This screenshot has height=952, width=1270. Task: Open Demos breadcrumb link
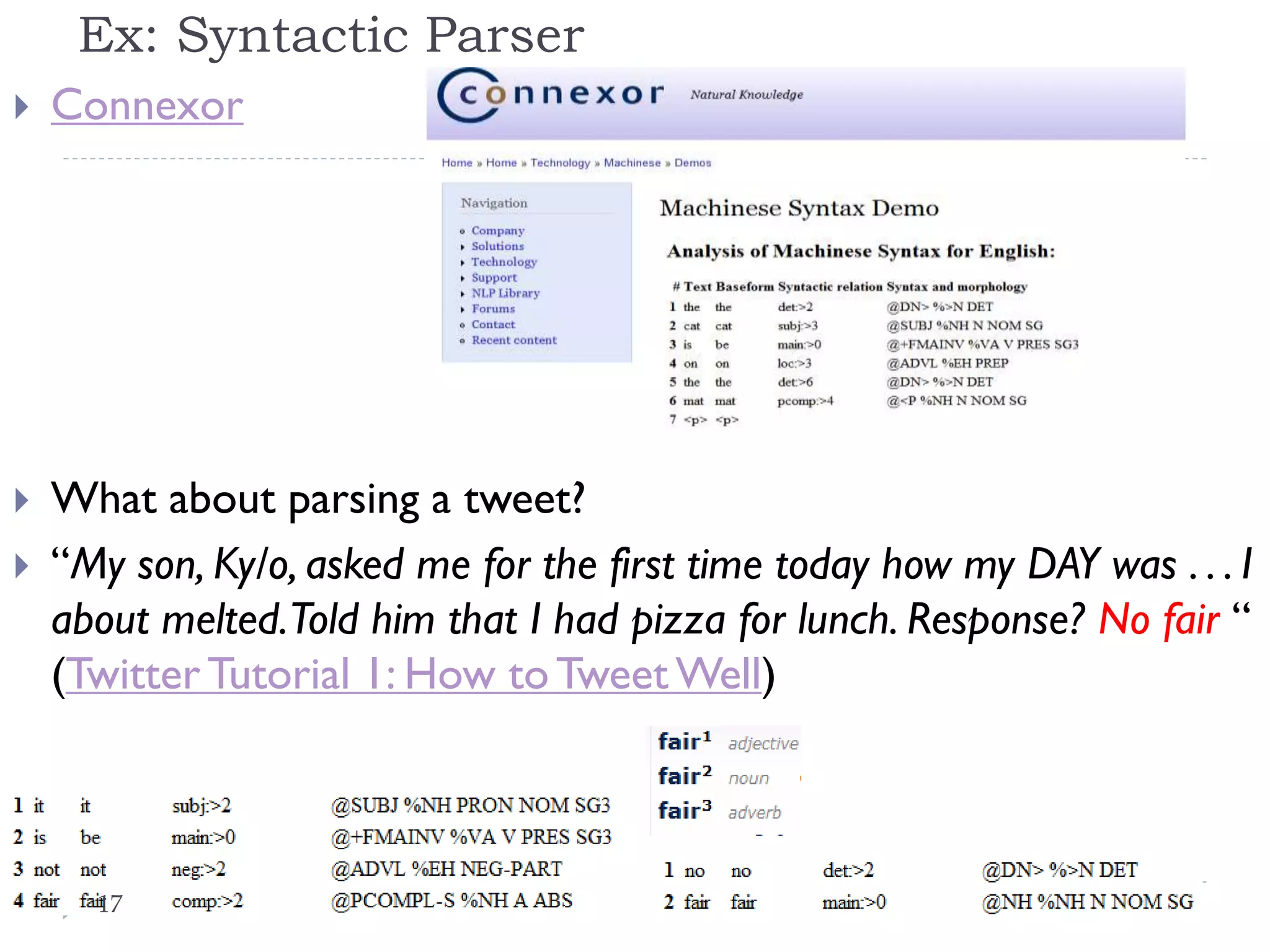tap(693, 162)
